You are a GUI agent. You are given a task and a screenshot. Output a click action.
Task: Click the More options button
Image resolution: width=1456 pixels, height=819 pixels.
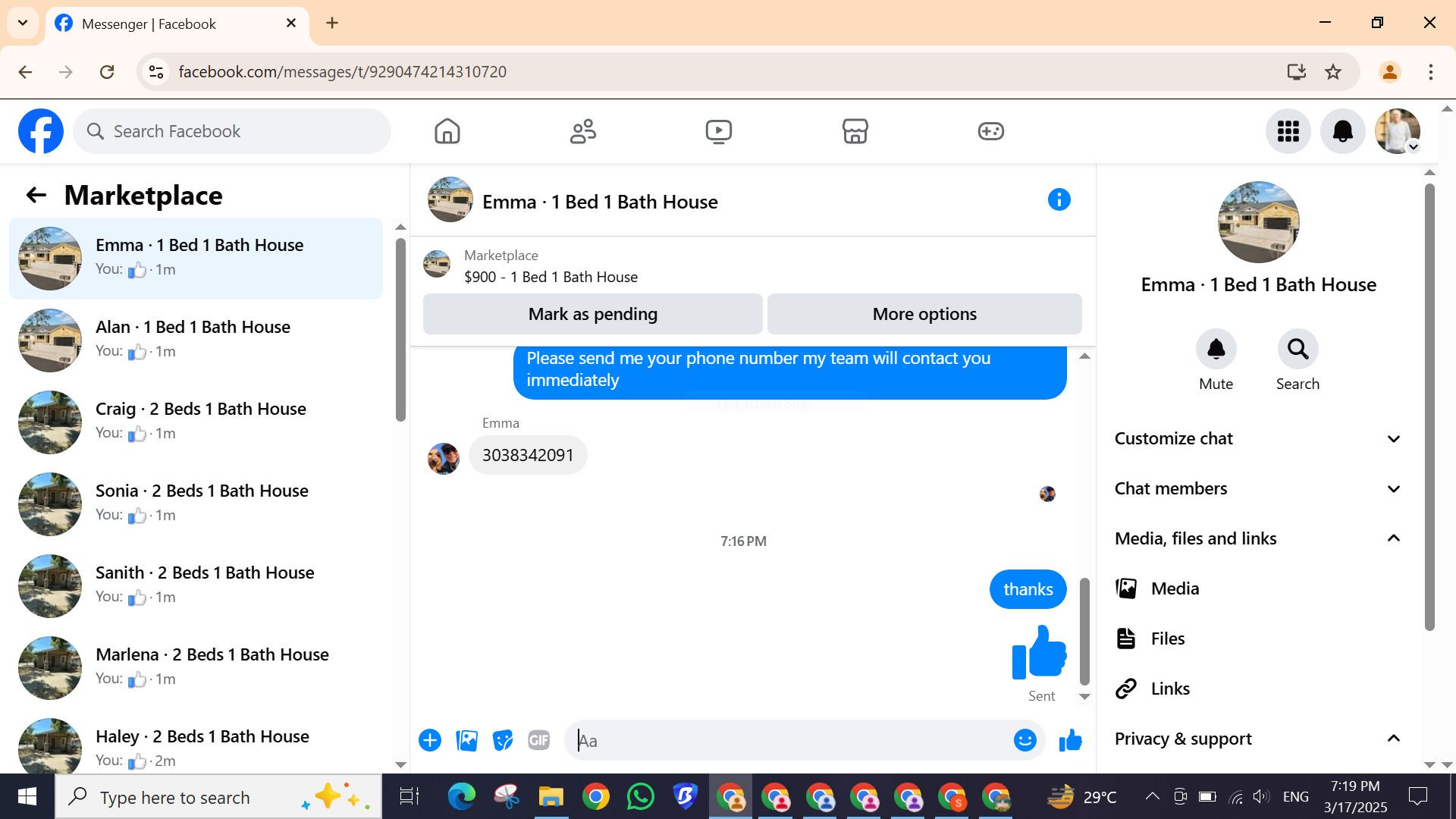[924, 314]
